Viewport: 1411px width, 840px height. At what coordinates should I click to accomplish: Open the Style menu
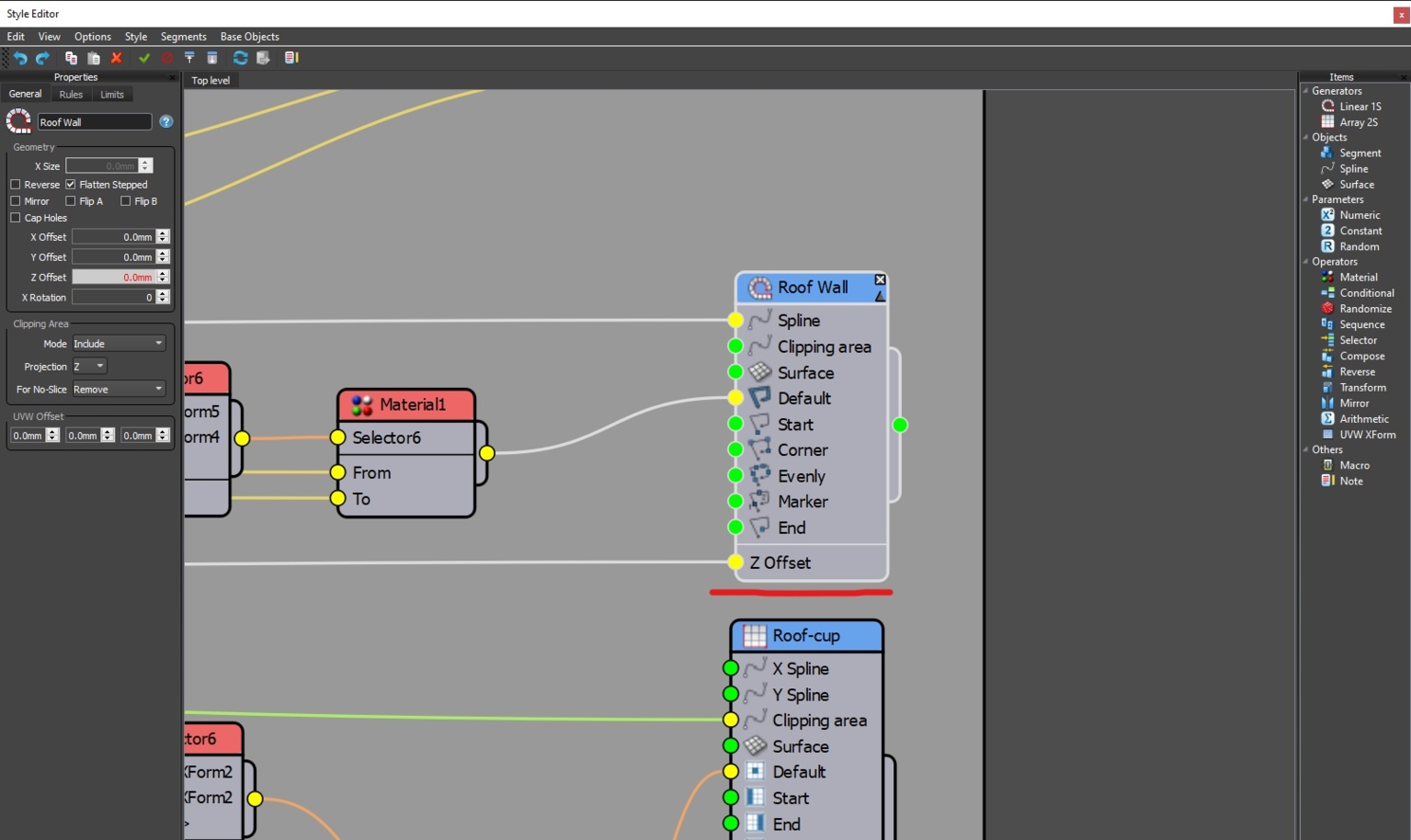(136, 36)
